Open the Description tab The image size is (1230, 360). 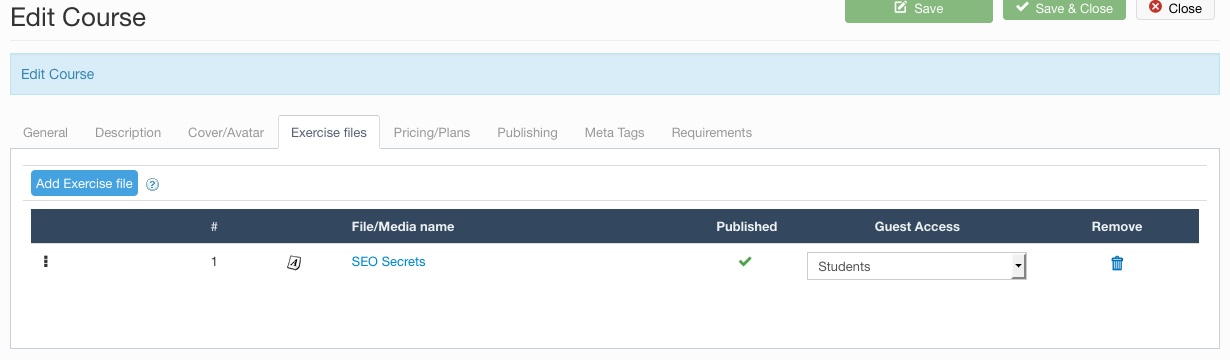[x=128, y=132]
